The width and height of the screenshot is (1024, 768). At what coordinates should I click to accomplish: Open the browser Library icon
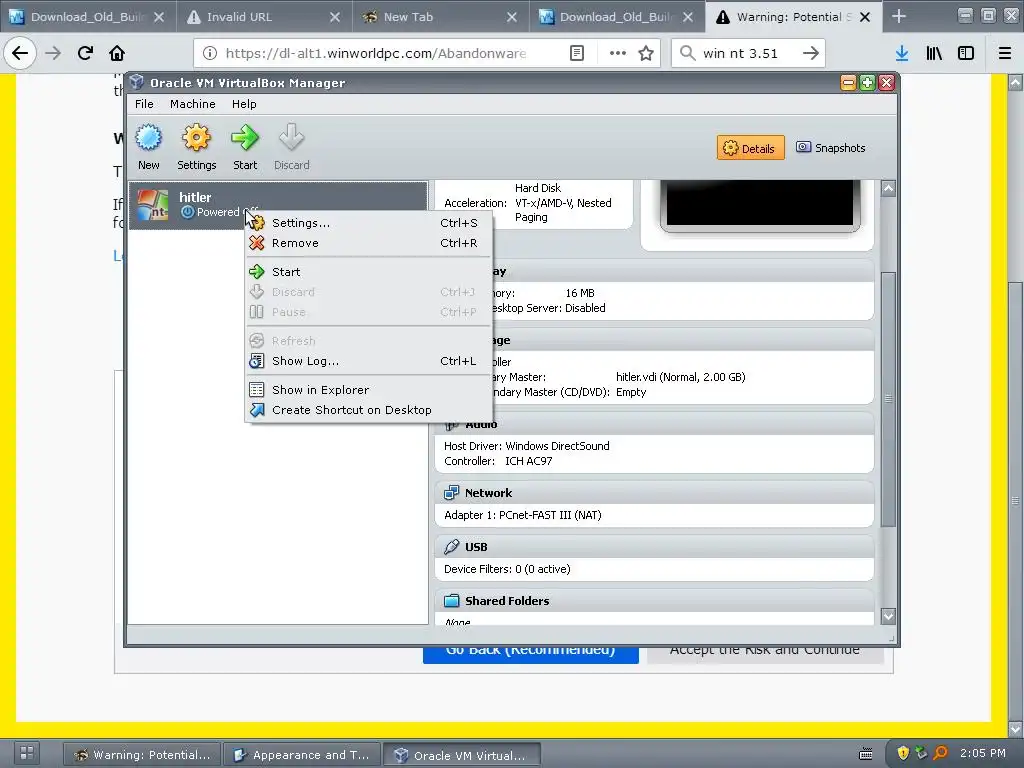pos(934,53)
